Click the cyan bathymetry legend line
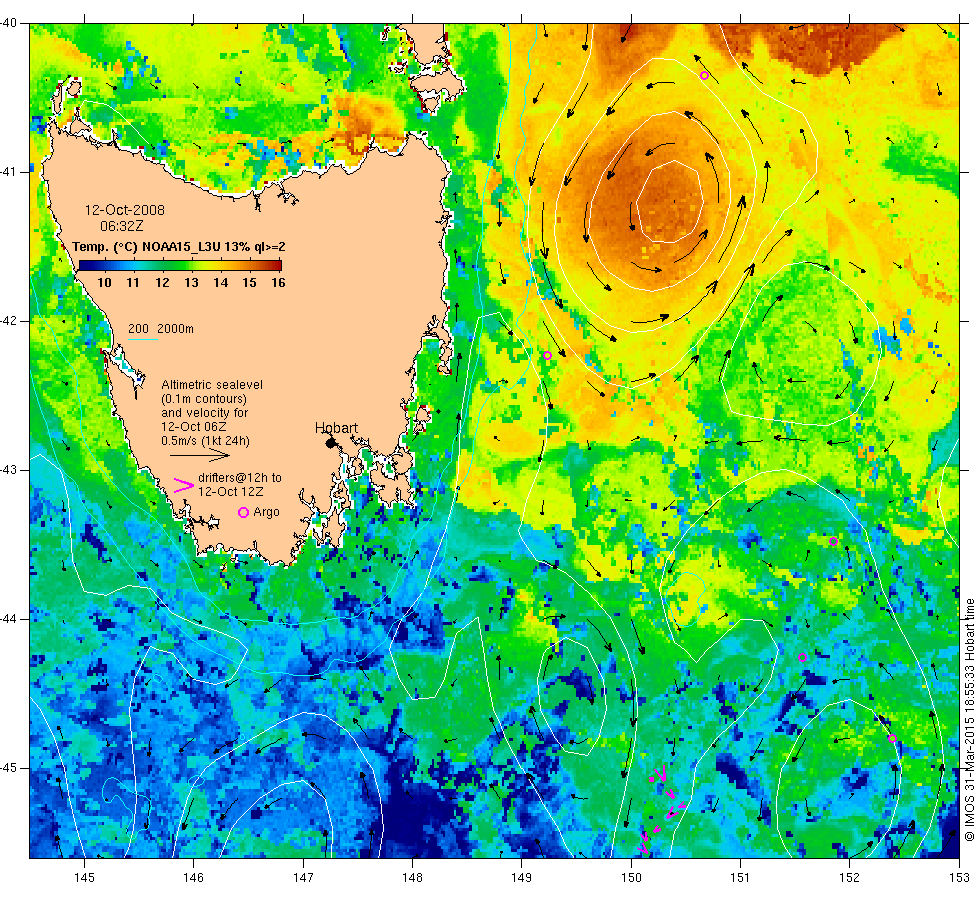 pos(142,339)
